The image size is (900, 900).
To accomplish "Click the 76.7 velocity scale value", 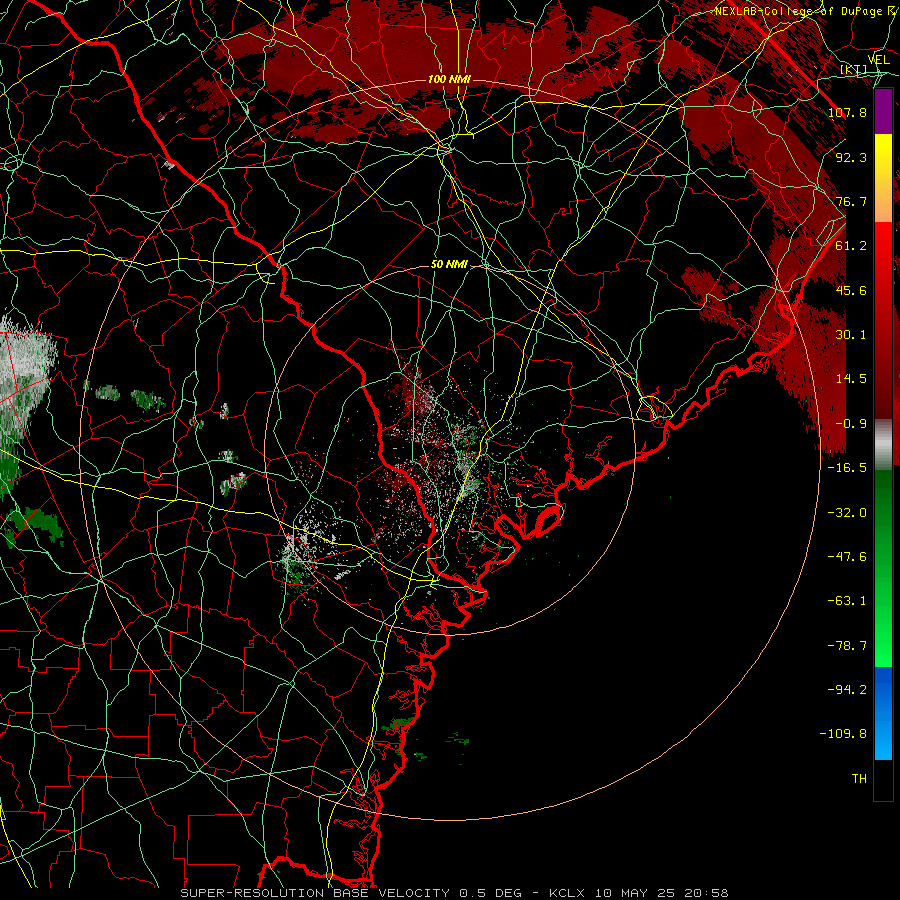I will point(851,201).
